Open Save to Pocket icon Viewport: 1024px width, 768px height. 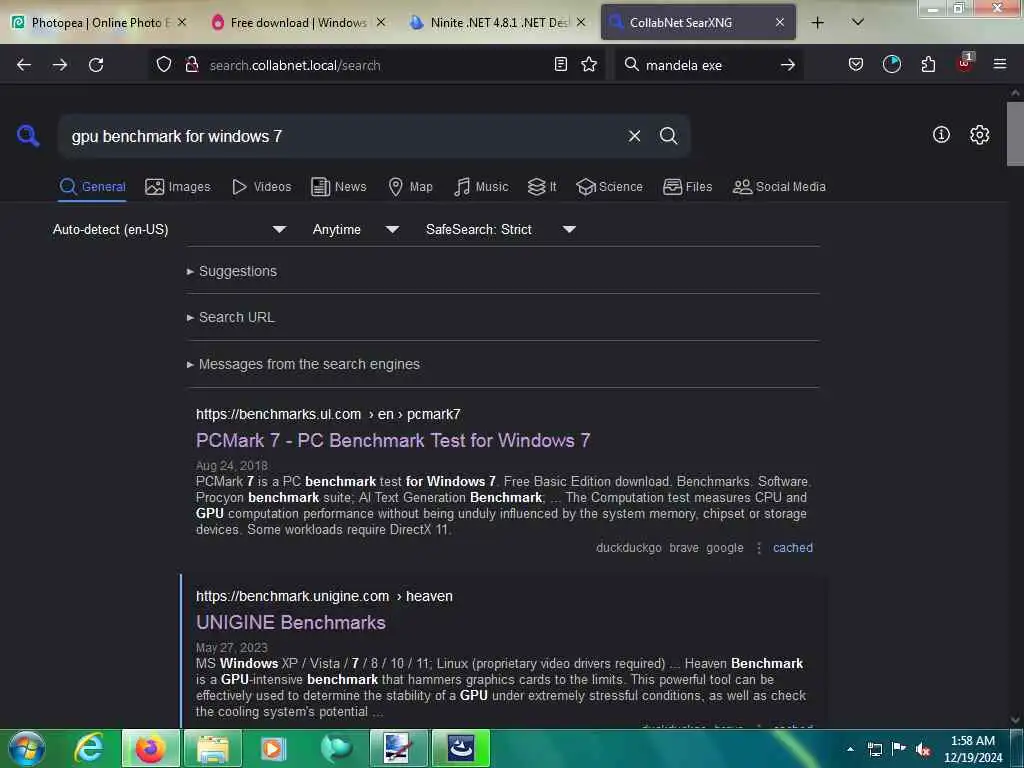pos(856,64)
